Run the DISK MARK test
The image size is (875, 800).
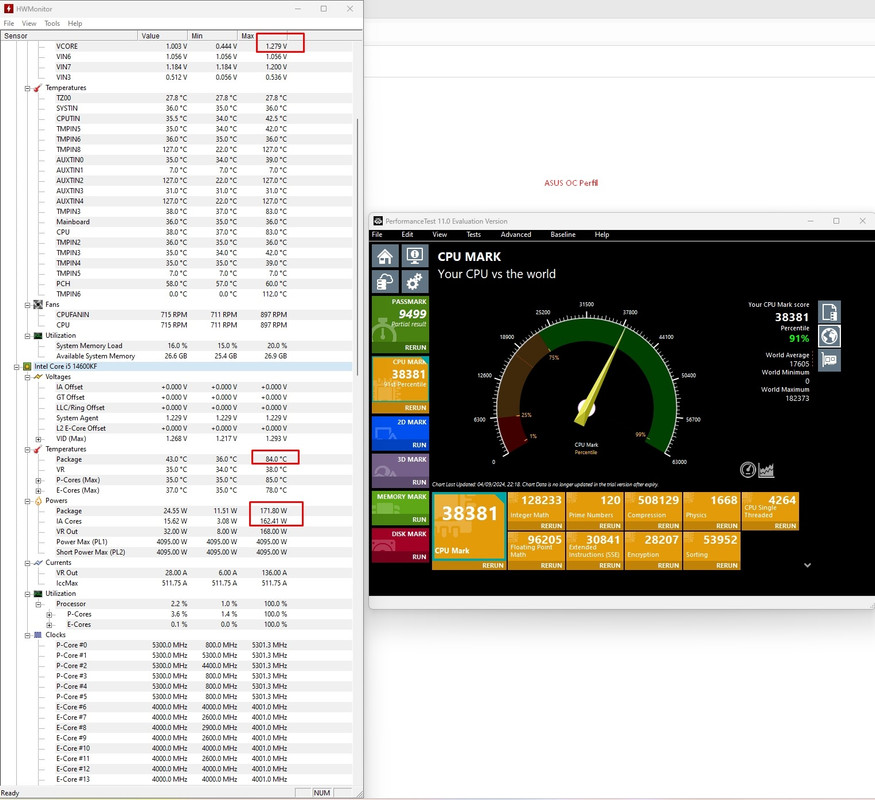tap(419, 557)
